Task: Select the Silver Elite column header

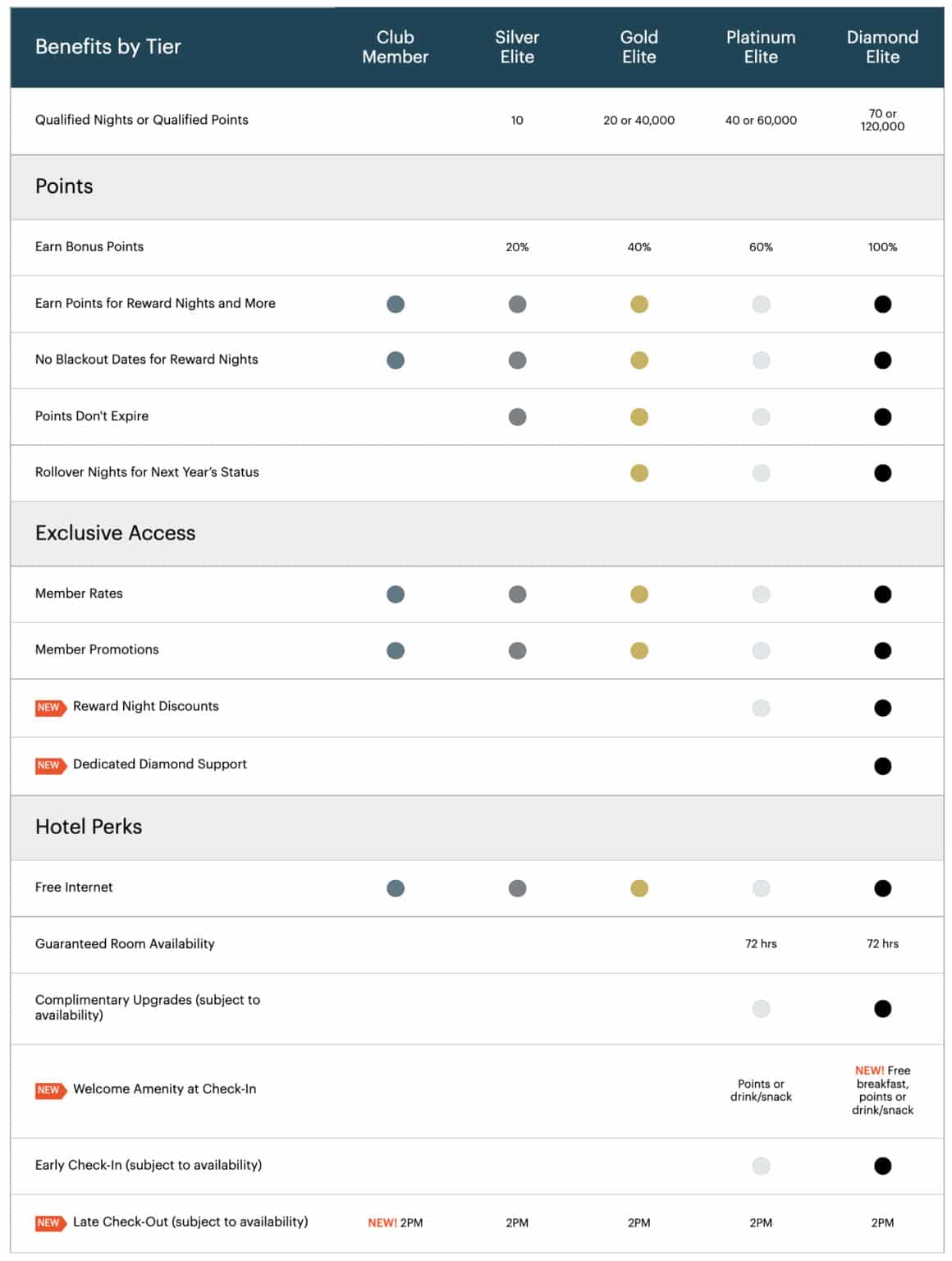Action: pyautogui.click(x=517, y=47)
